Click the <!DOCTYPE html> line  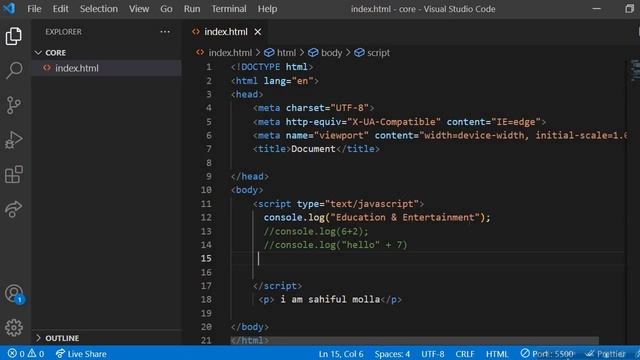(x=272, y=67)
